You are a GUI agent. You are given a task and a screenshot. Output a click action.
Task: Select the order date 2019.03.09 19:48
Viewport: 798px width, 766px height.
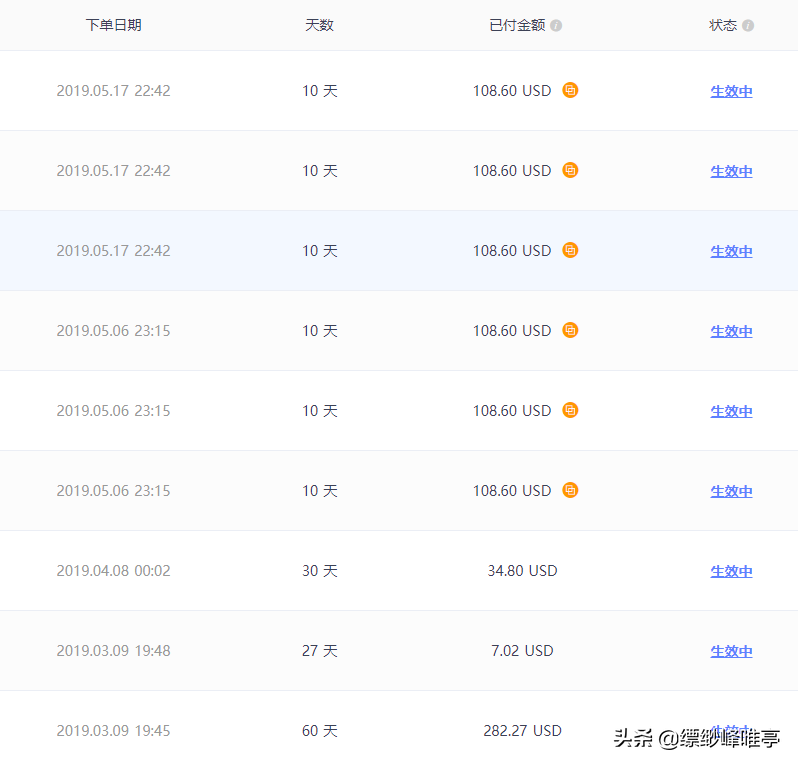click(x=113, y=651)
